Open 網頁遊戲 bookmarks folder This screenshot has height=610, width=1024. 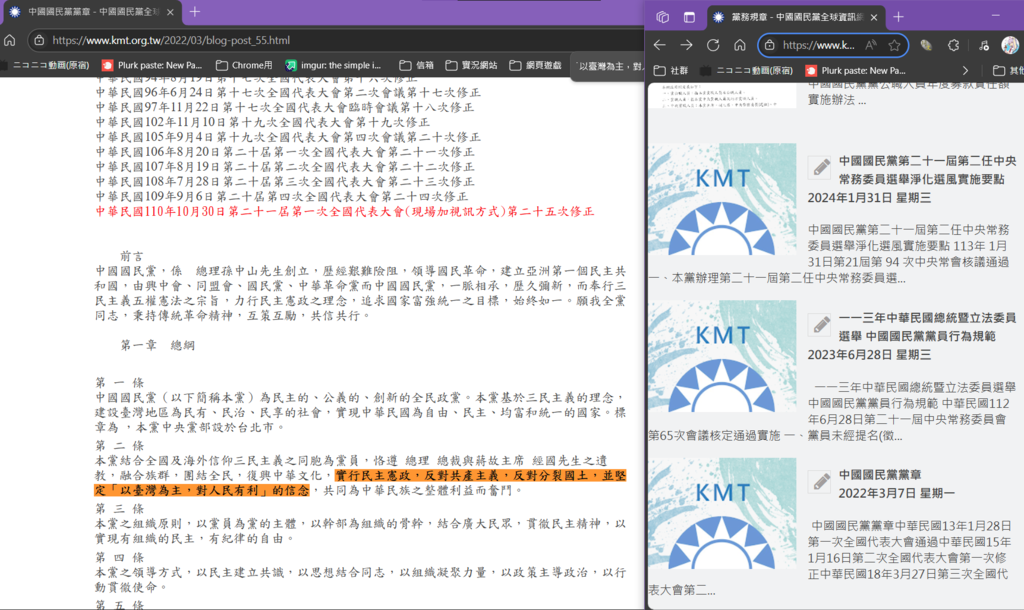536,65
